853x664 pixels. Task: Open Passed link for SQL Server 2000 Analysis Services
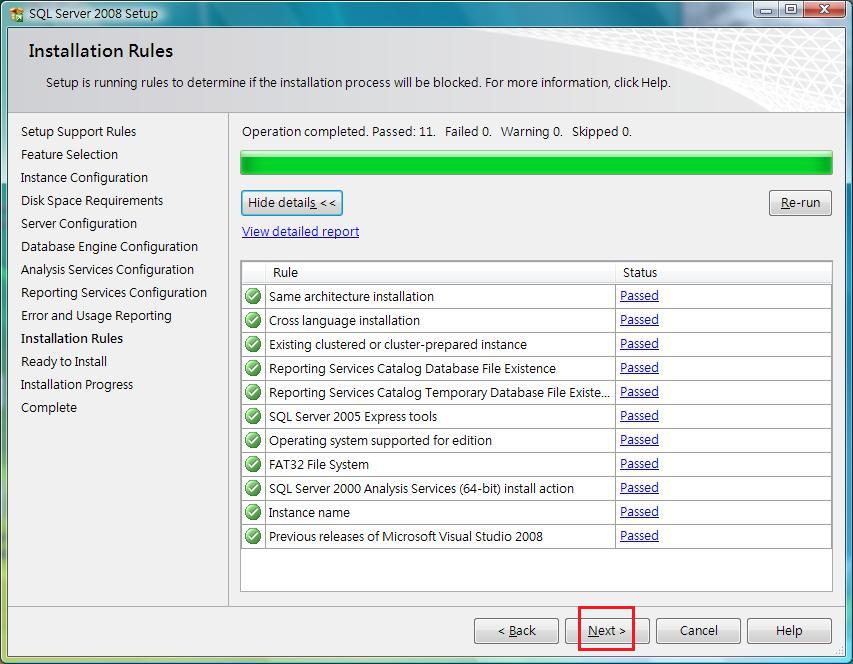pyautogui.click(x=639, y=487)
